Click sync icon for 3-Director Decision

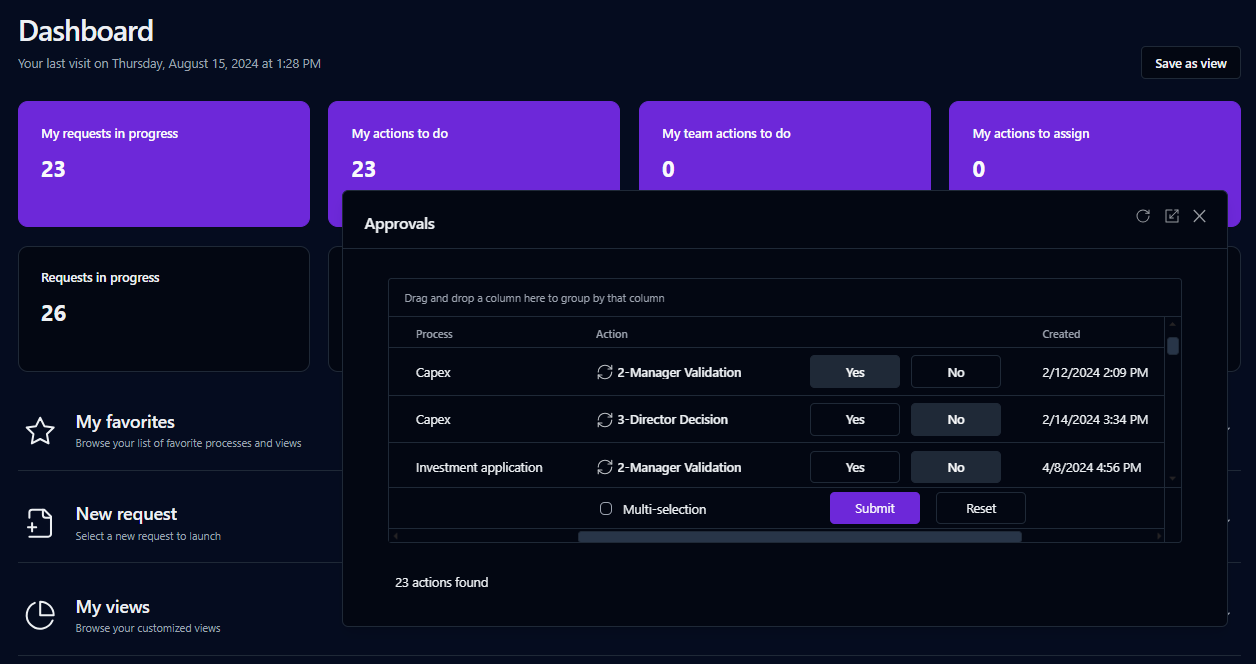tap(604, 420)
